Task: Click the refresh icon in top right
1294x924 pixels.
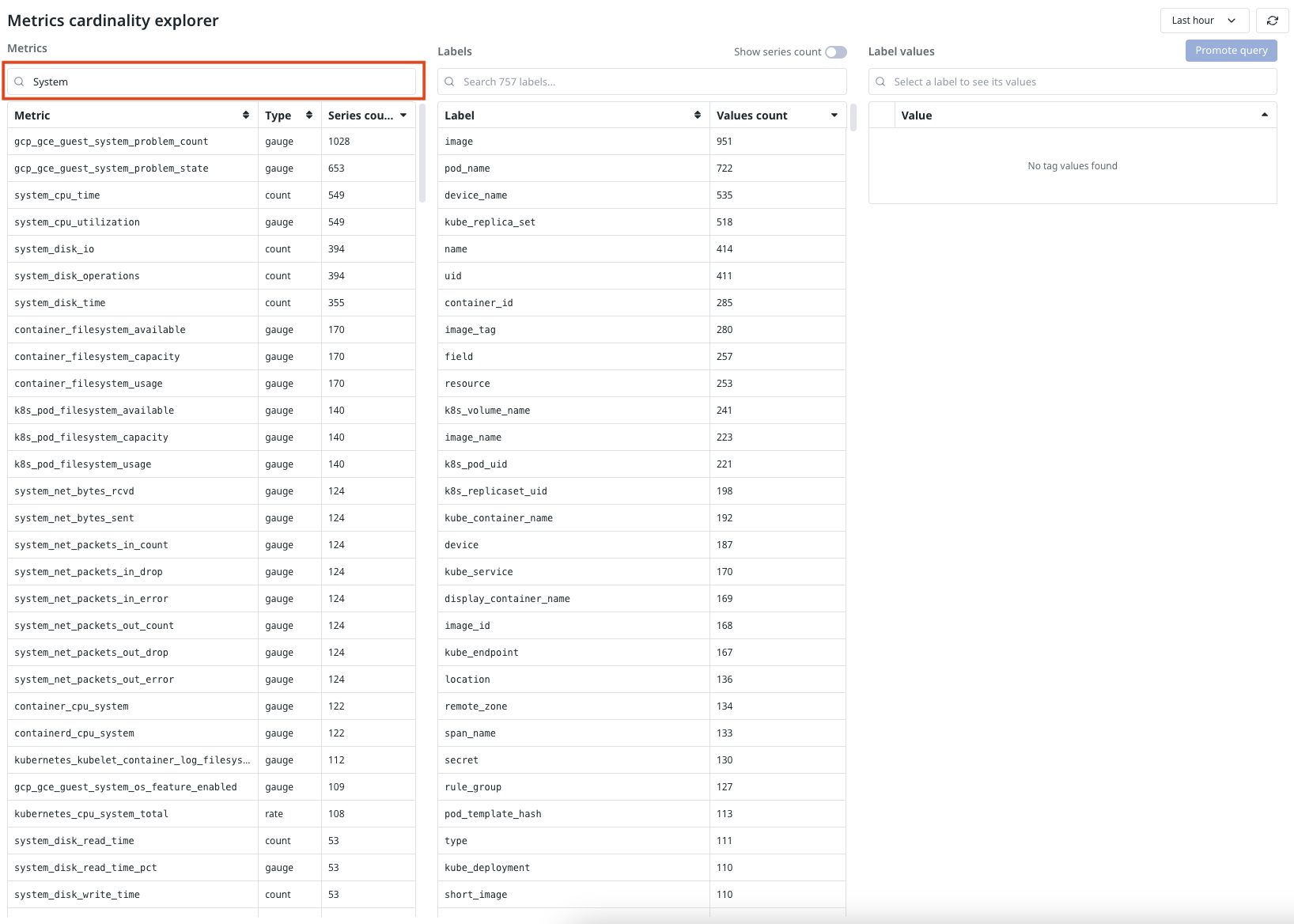Action: (x=1273, y=21)
